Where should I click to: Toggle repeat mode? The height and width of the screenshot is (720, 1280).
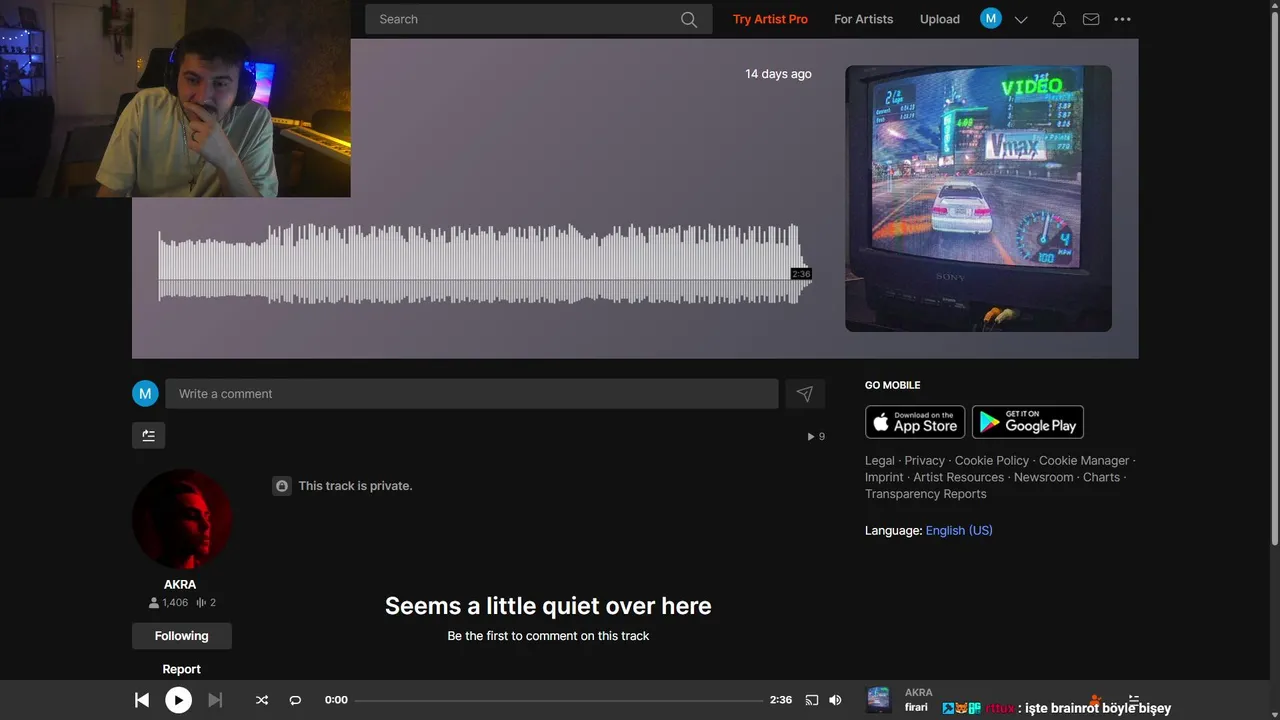pyautogui.click(x=295, y=700)
